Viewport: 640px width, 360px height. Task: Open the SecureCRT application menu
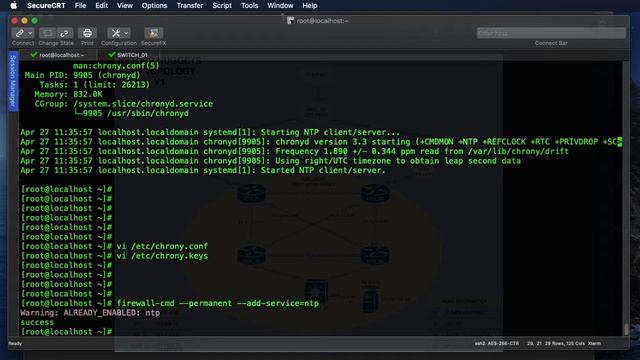[x=46, y=6]
